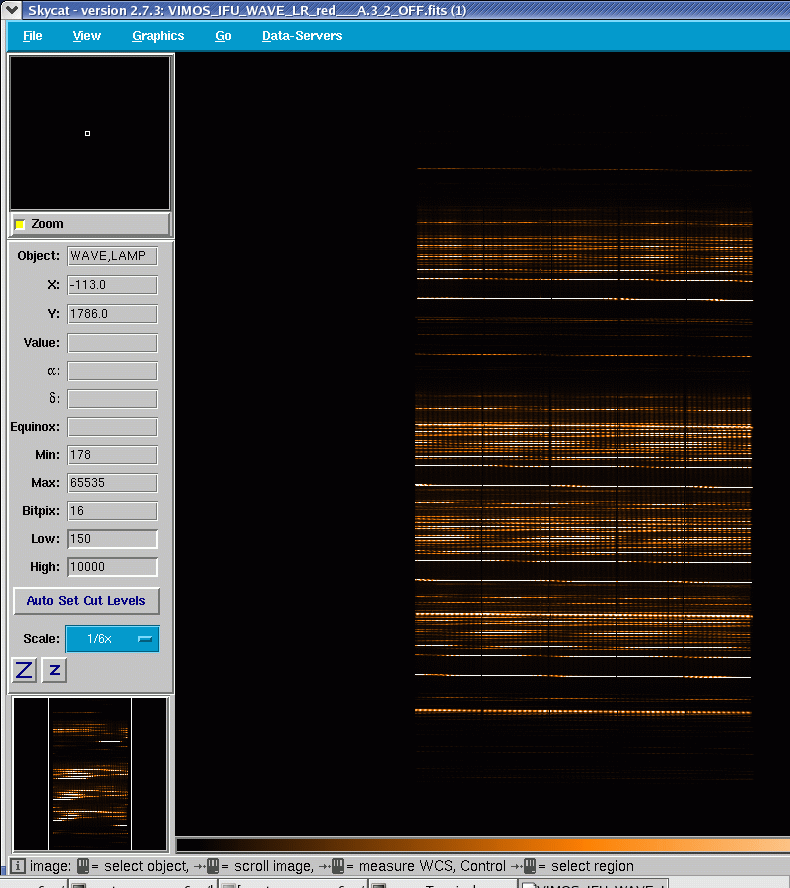This screenshot has height=888, width=790.
Task: Click the empty Value field
Action: pos(112,343)
